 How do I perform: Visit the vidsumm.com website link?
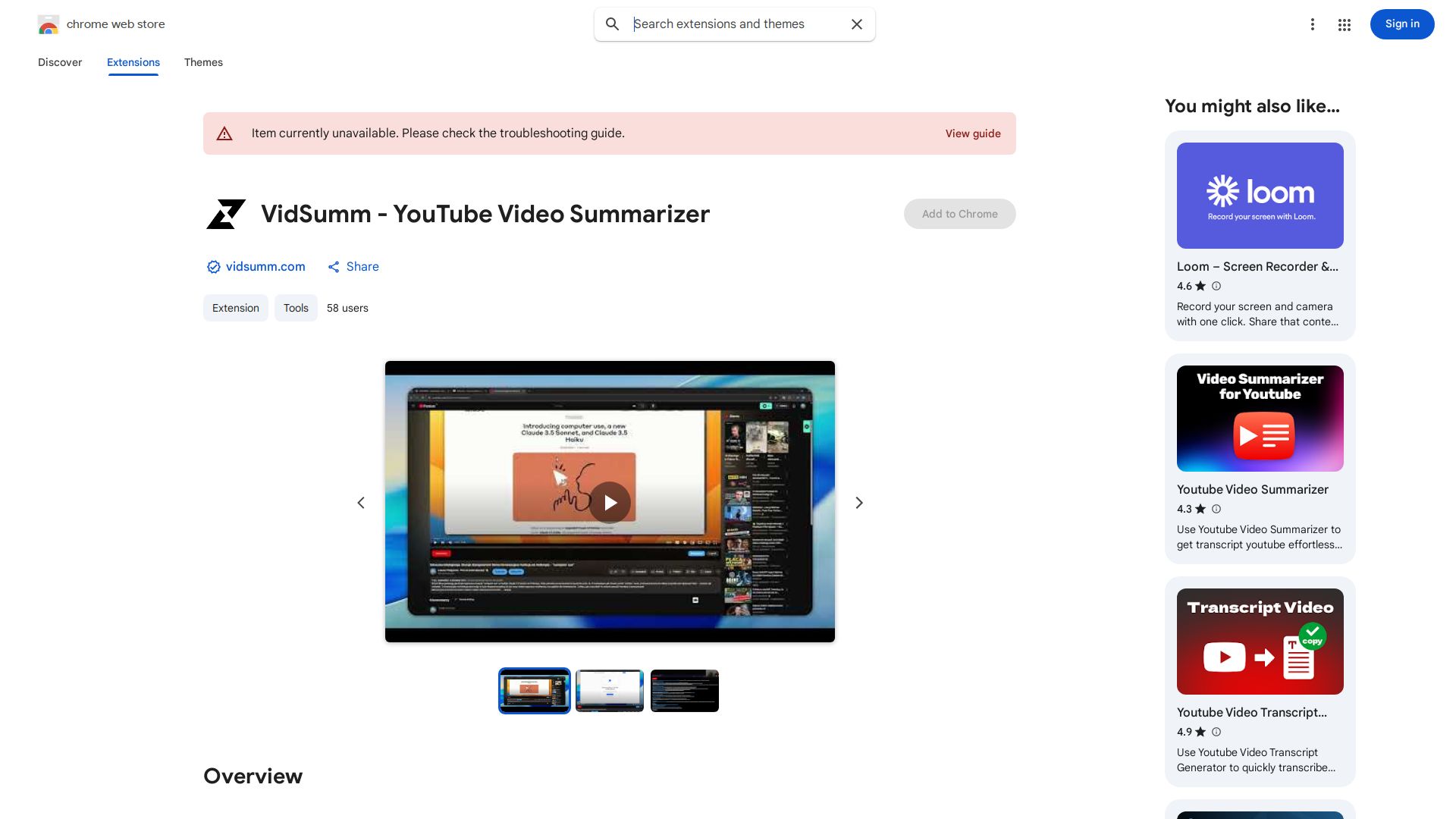(x=265, y=267)
